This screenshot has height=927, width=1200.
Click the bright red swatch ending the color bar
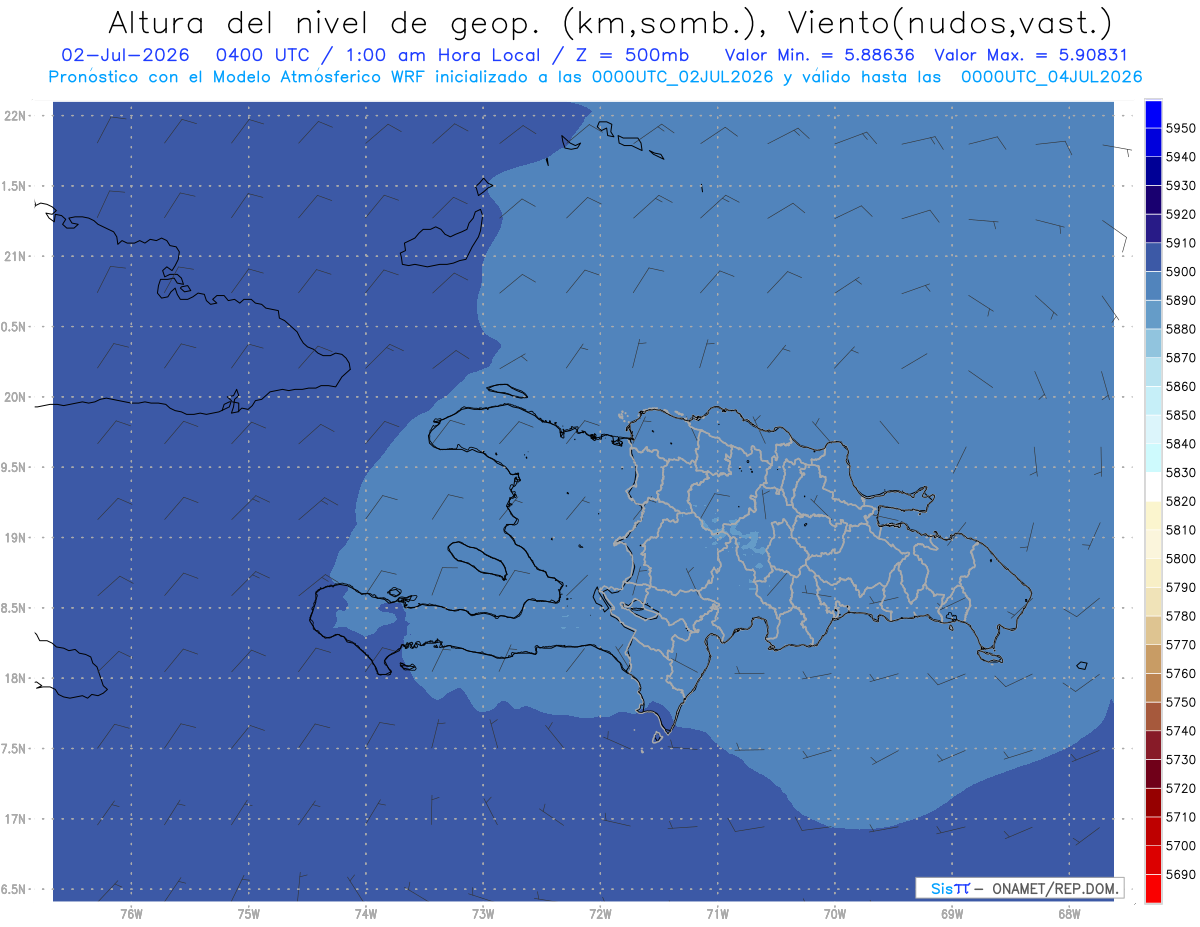point(1153,888)
